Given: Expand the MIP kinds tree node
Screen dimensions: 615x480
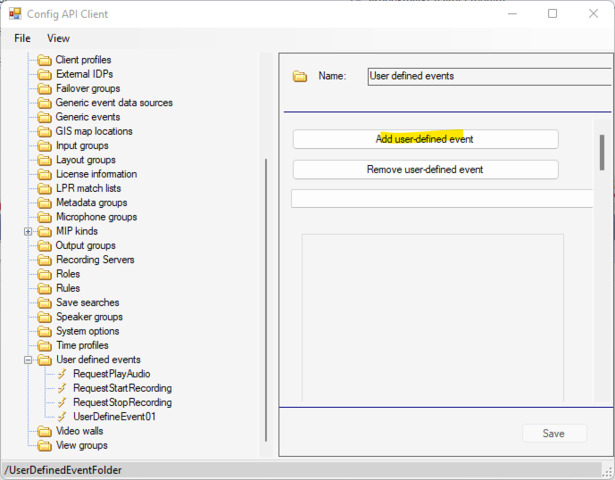Looking at the screenshot, I should pyautogui.click(x=28, y=231).
